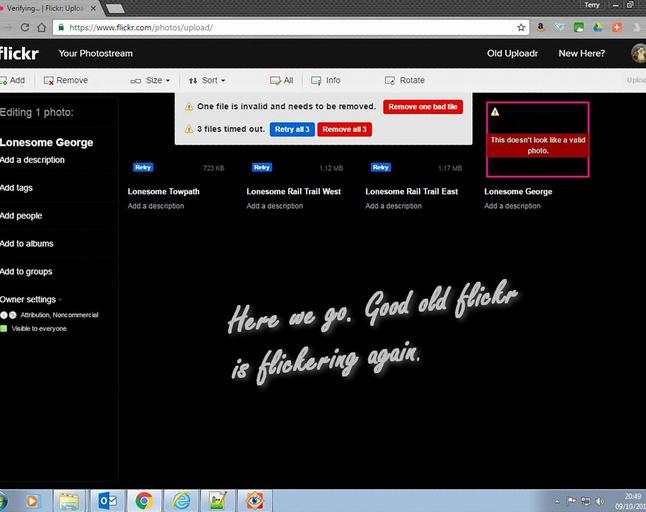Bookmark page with star icon
Screen dimensions: 646x512
521,27
